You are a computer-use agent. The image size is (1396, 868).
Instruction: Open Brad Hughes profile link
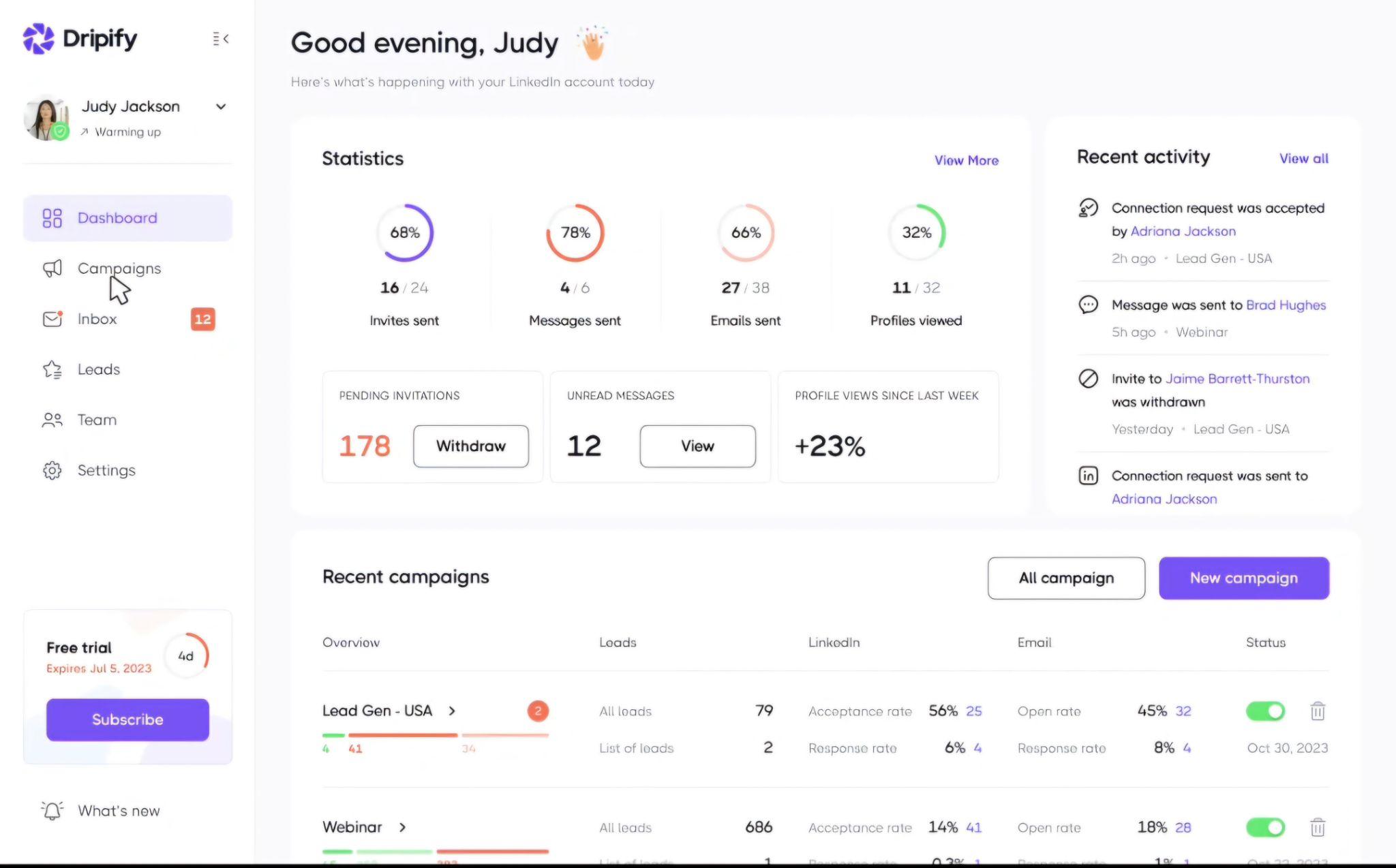[x=1286, y=305]
